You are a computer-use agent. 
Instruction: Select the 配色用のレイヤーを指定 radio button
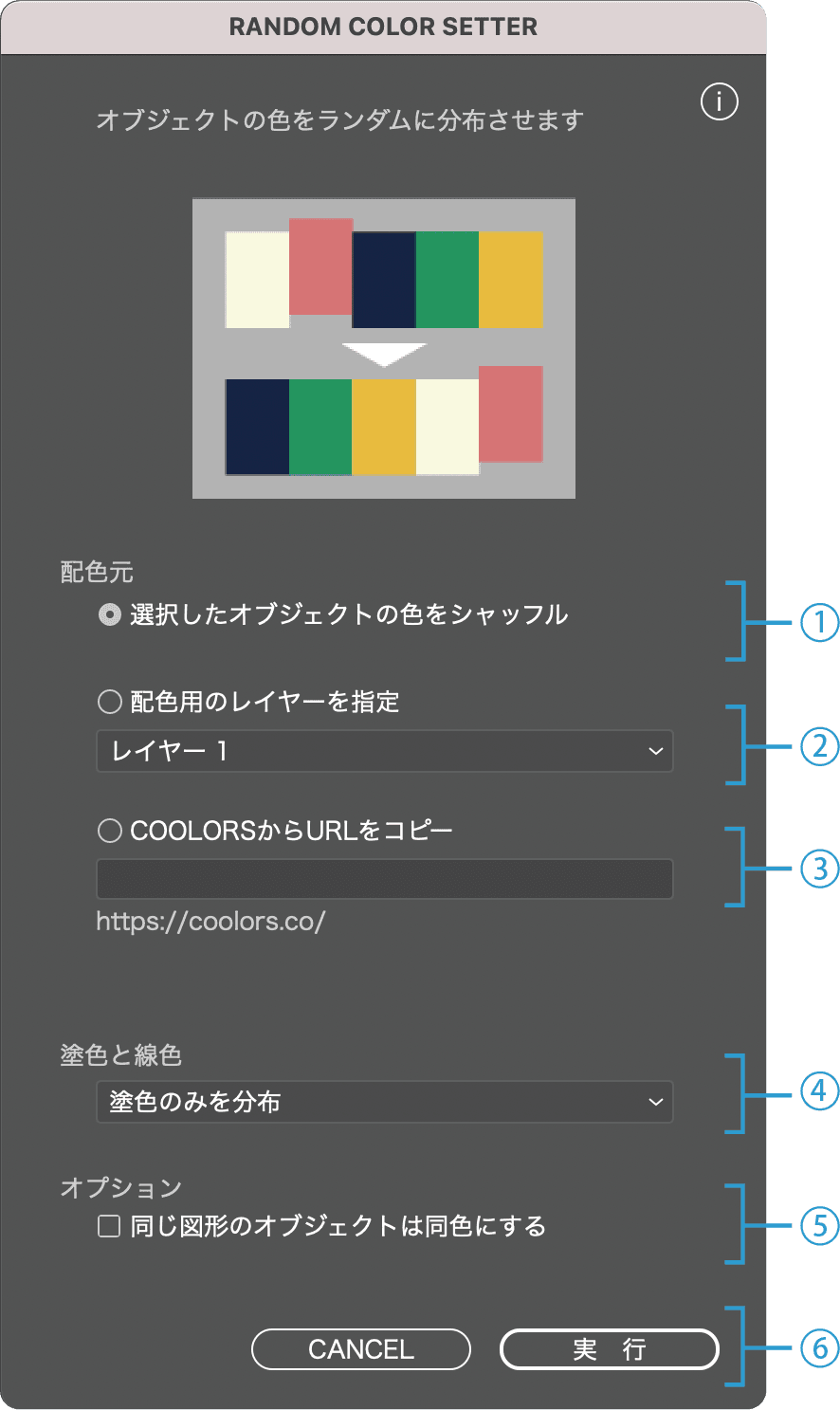pos(108,702)
